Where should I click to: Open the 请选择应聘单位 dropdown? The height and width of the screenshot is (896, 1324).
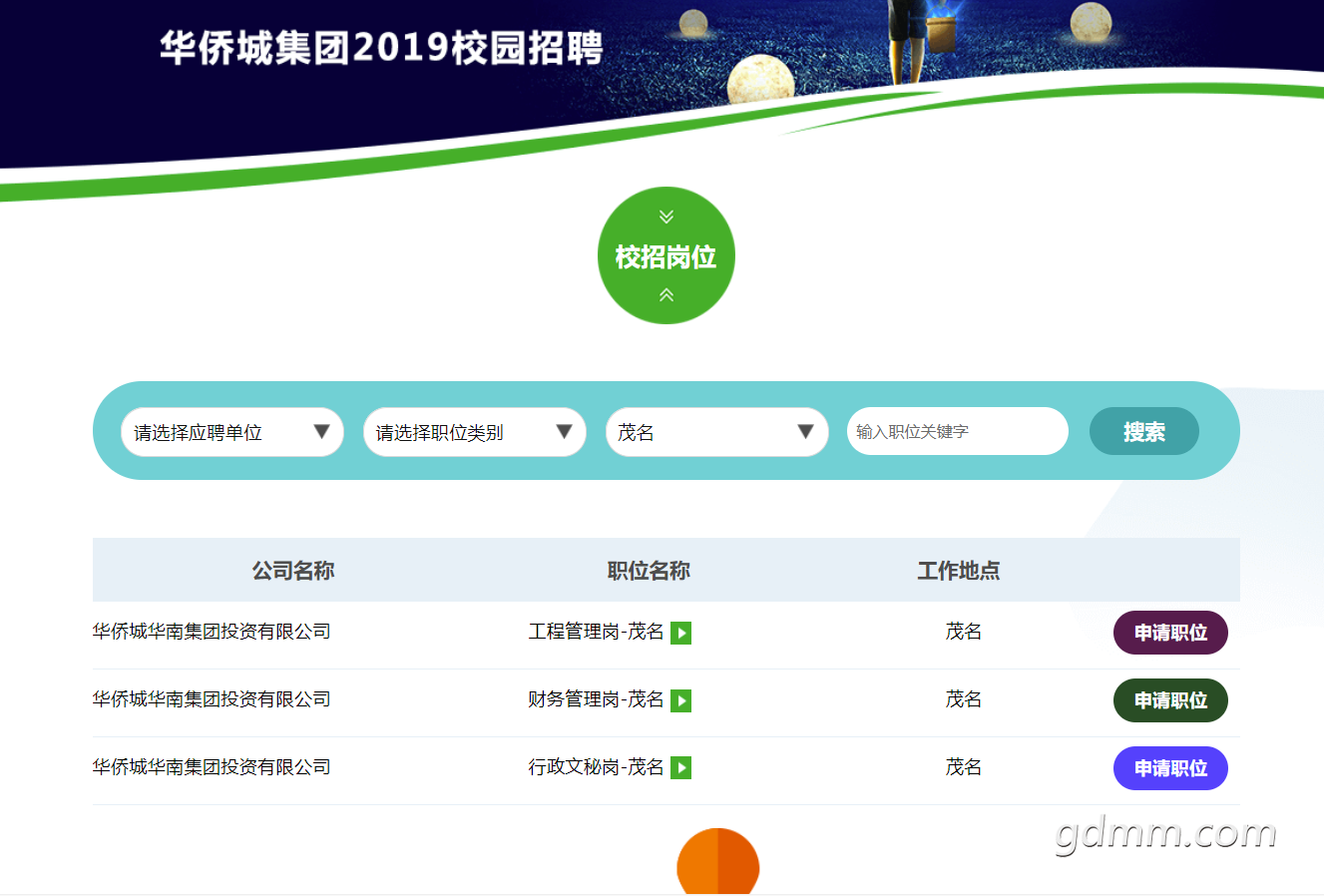click(x=232, y=432)
